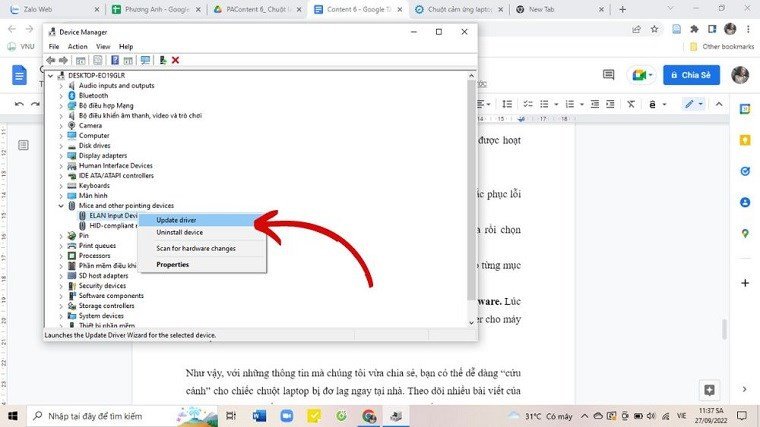Expand the Bluetooth device category
This screenshot has height=427, width=760.
[x=61, y=96]
